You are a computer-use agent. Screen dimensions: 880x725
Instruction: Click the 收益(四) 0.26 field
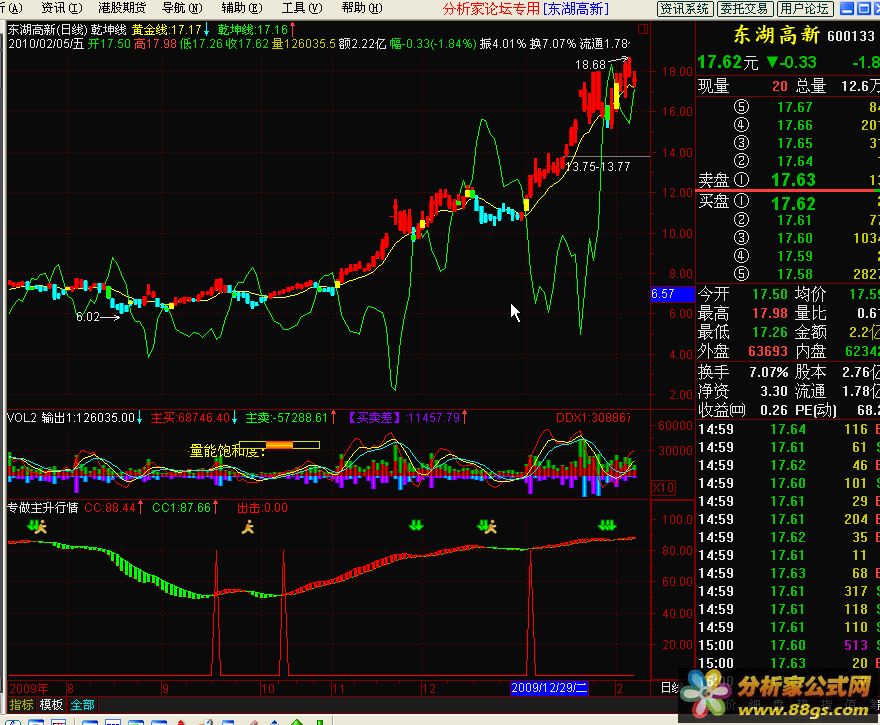tap(742, 410)
